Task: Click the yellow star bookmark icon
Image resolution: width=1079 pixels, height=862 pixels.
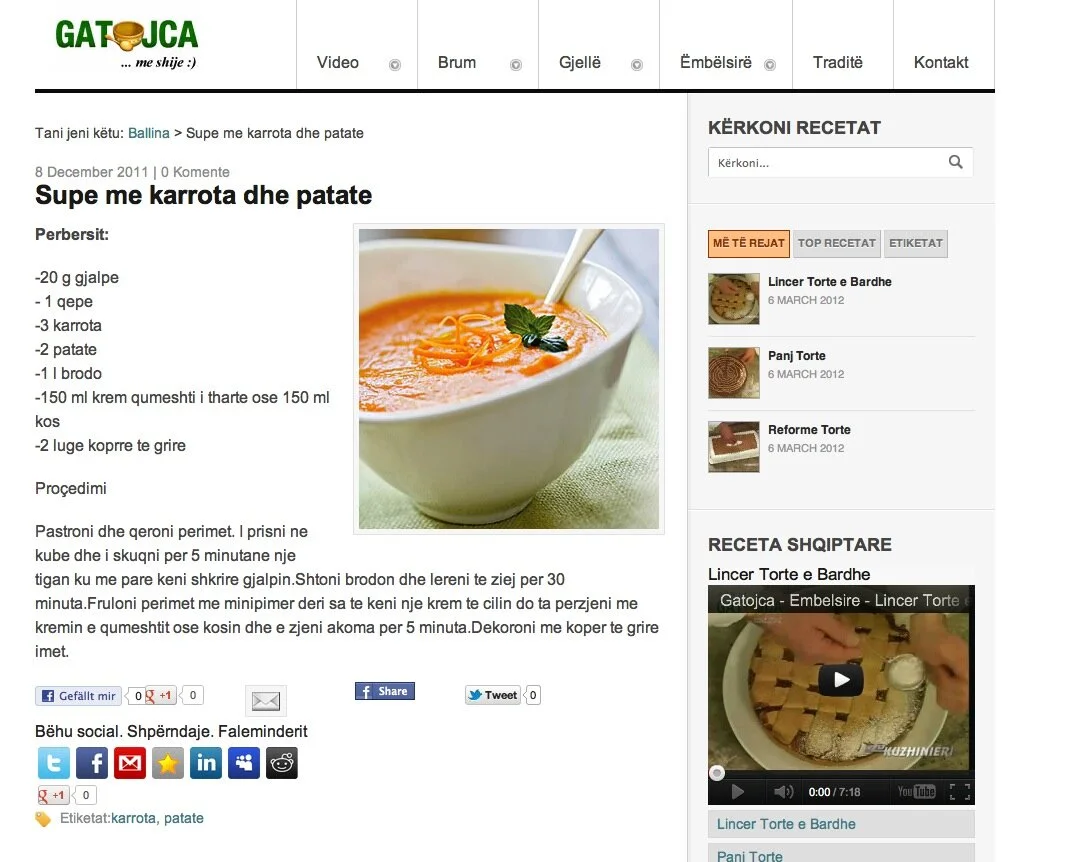Action: pos(168,763)
